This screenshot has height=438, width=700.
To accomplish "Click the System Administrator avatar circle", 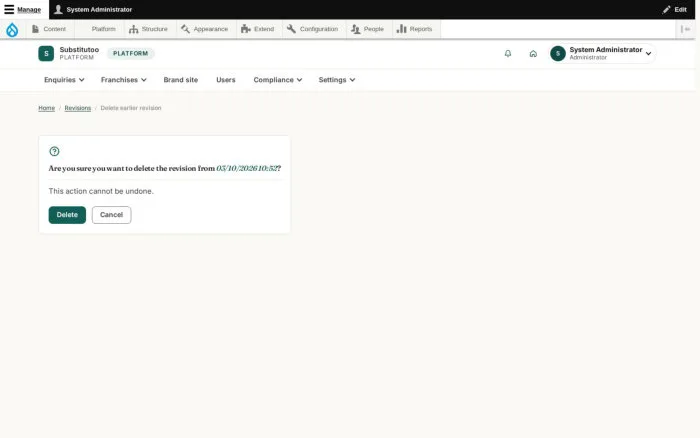I will (558, 54).
